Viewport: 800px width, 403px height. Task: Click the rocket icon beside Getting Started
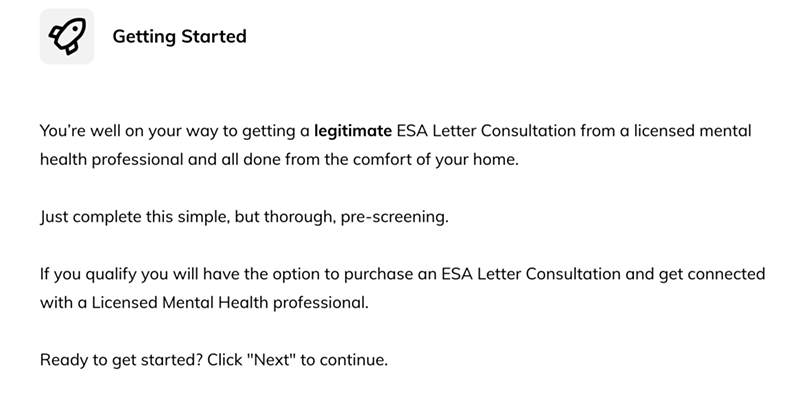click(67, 36)
